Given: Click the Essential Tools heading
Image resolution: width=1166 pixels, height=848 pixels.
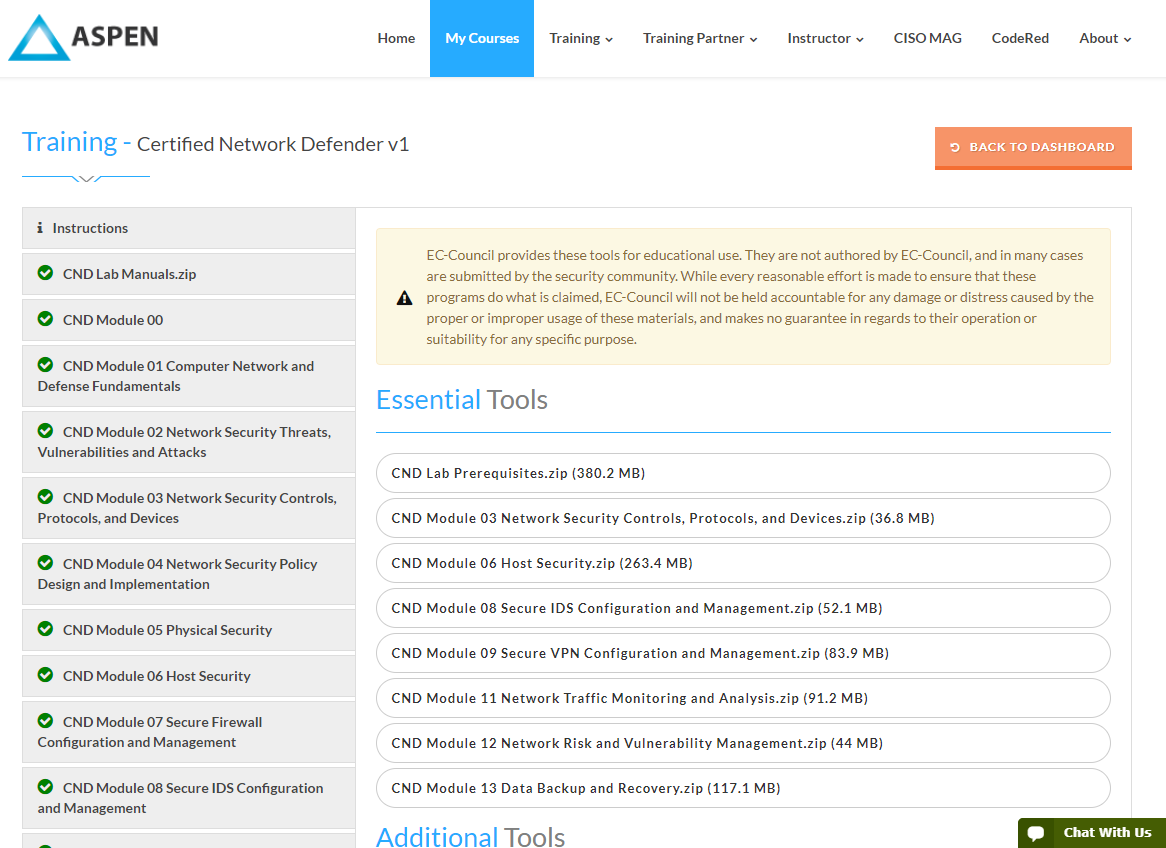Looking at the screenshot, I should pos(462,400).
